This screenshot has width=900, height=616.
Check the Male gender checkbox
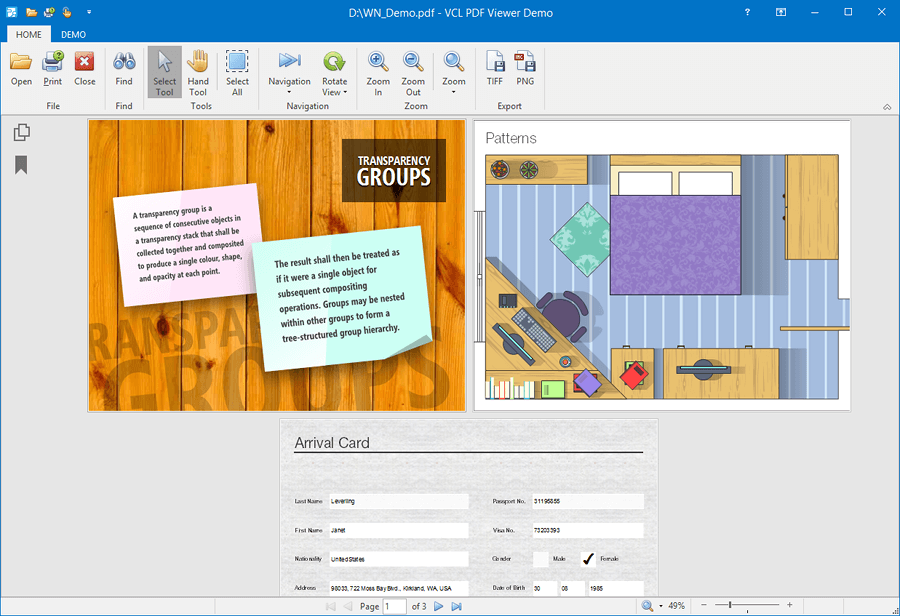coord(540,559)
